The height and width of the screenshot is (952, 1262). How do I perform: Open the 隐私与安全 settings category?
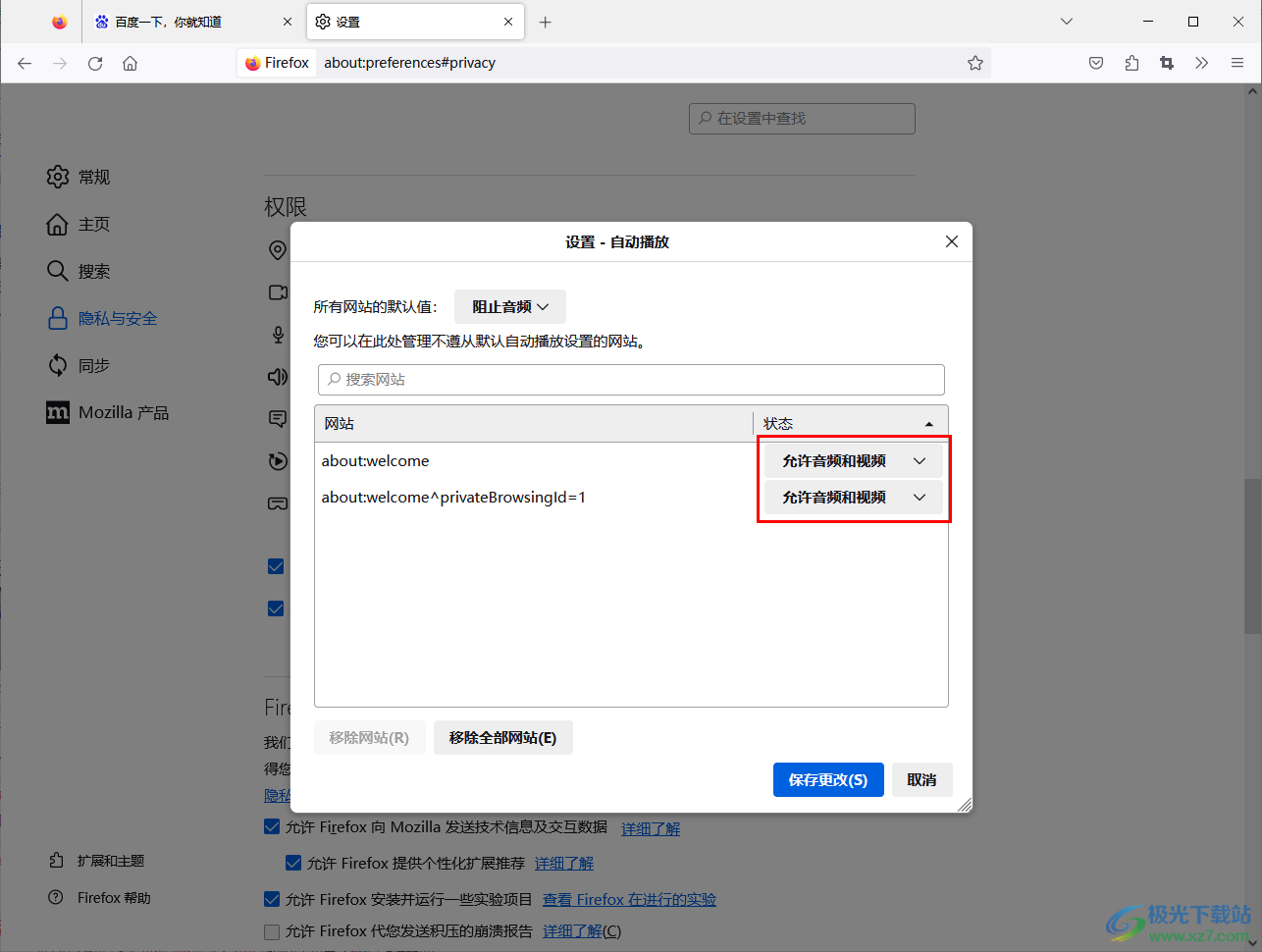coord(102,318)
